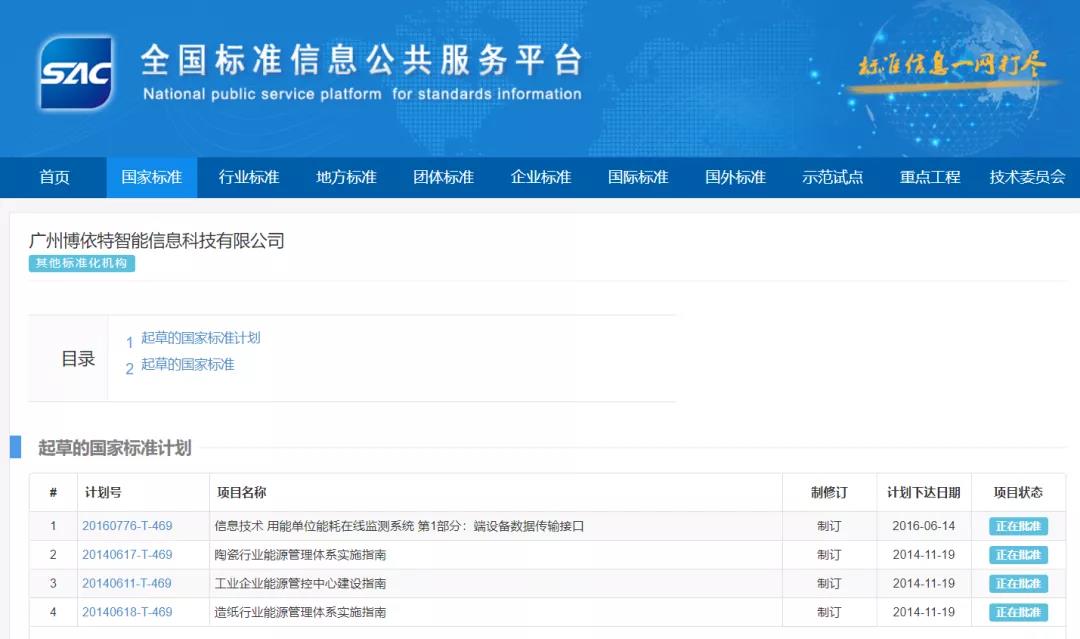Image resolution: width=1080 pixels, height=639 pixels.
Task: Click the 标准信息一网打尽 slogan banner
Action: pos(952,66)
